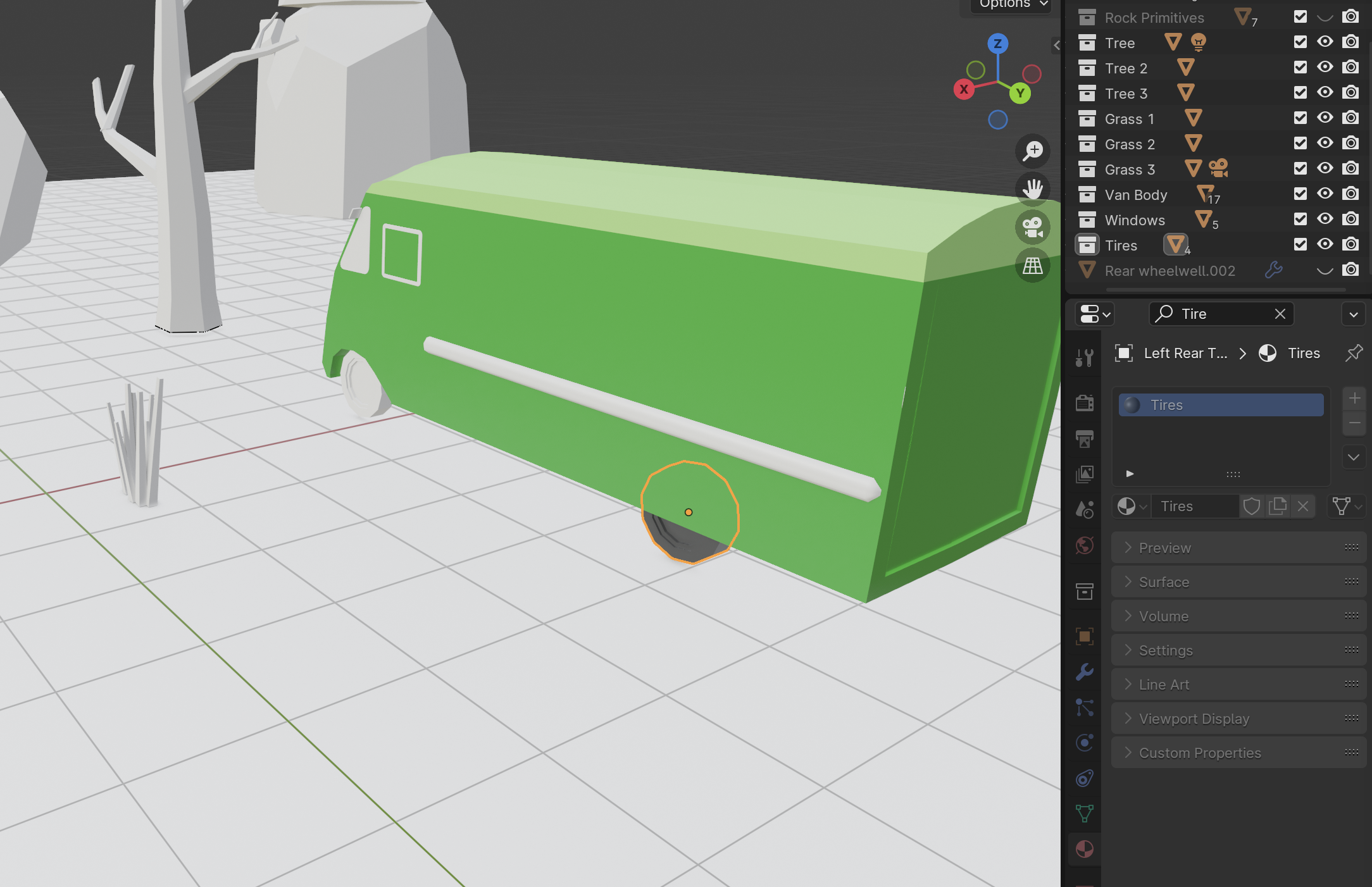Toggle visibility of Van Body collection
This screenshot has height=887, width=1372.
[1325, 194]
